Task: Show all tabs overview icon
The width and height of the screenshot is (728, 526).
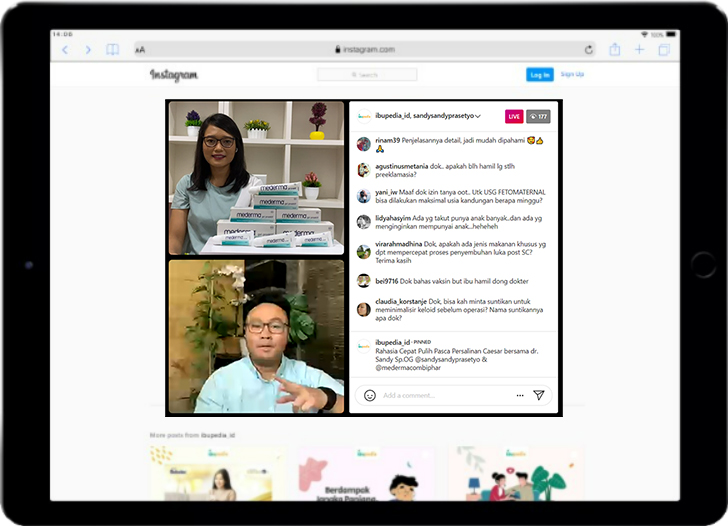Action: point(664,50)
